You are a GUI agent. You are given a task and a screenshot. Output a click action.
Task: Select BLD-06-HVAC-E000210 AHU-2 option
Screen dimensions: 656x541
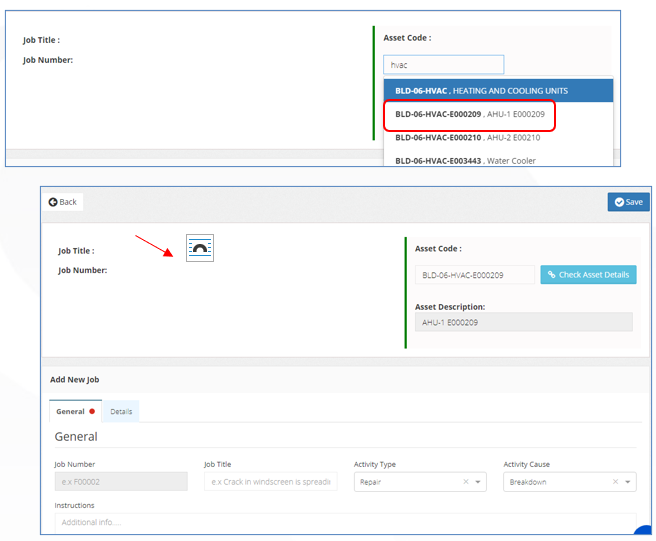pyautogui.click(x=498, y=138)
